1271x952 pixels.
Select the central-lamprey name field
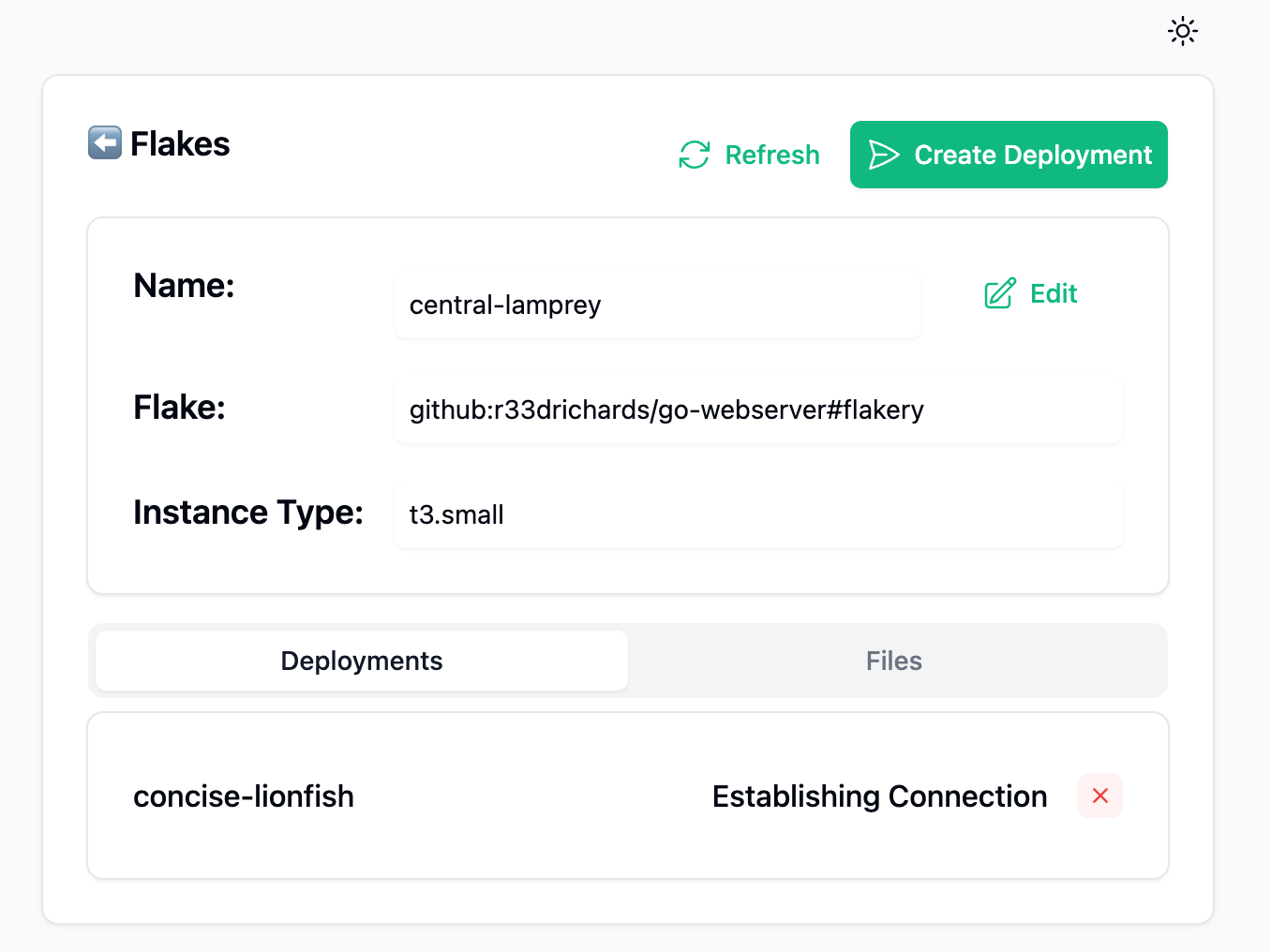click(x=656, y=305)
